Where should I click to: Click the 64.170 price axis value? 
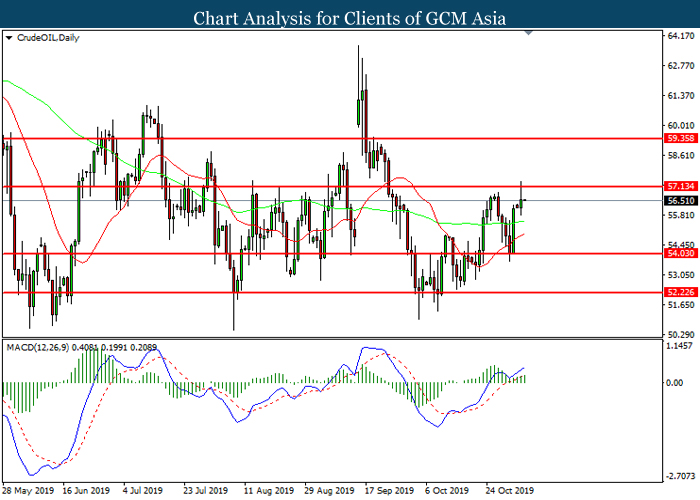[x=681, y=36]
